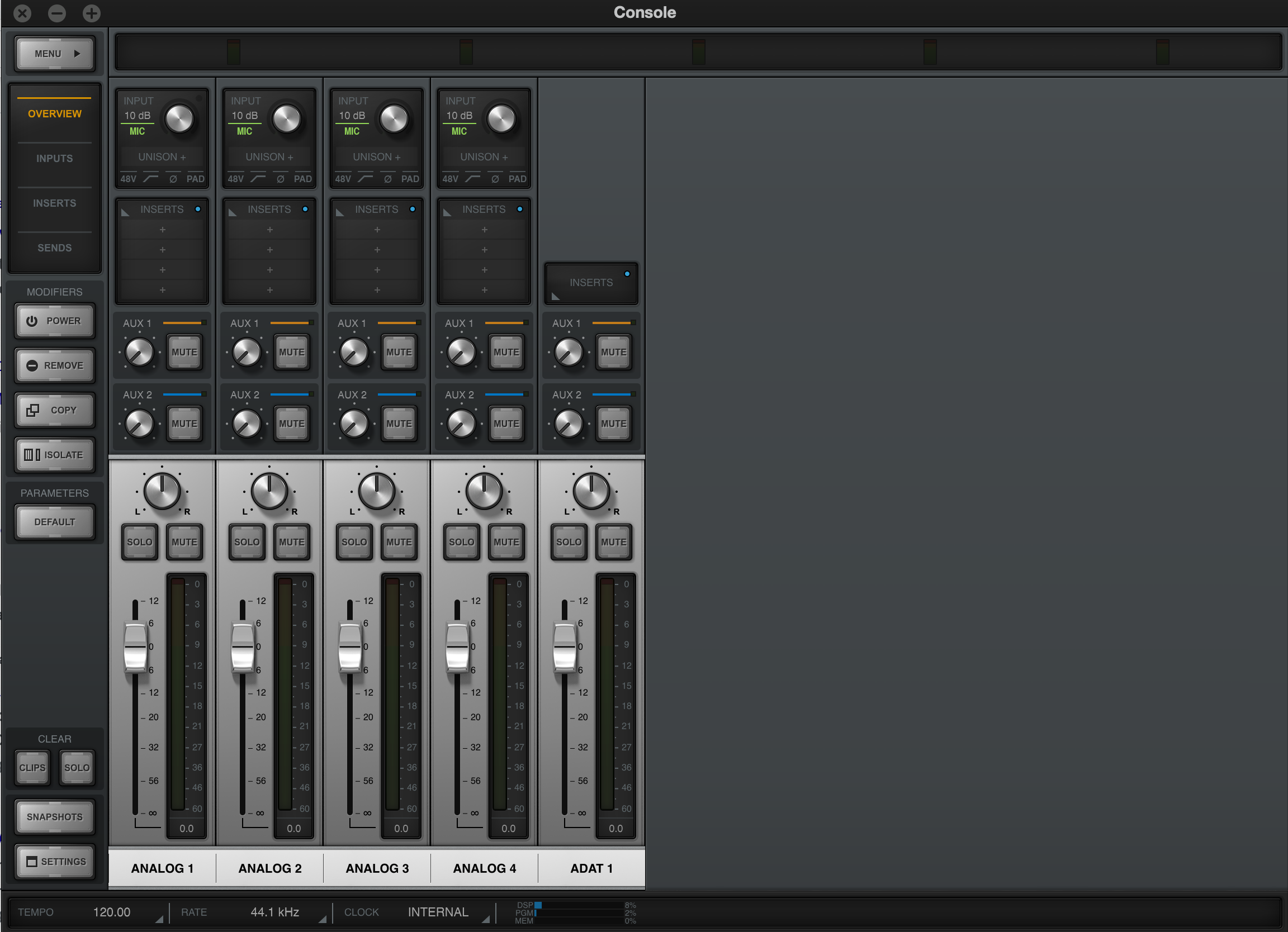This screenshot has height=932, width=1288.
Task: Expand the ADAT 1 Inserts disclosure triangle
Action: tap(556, 296)
